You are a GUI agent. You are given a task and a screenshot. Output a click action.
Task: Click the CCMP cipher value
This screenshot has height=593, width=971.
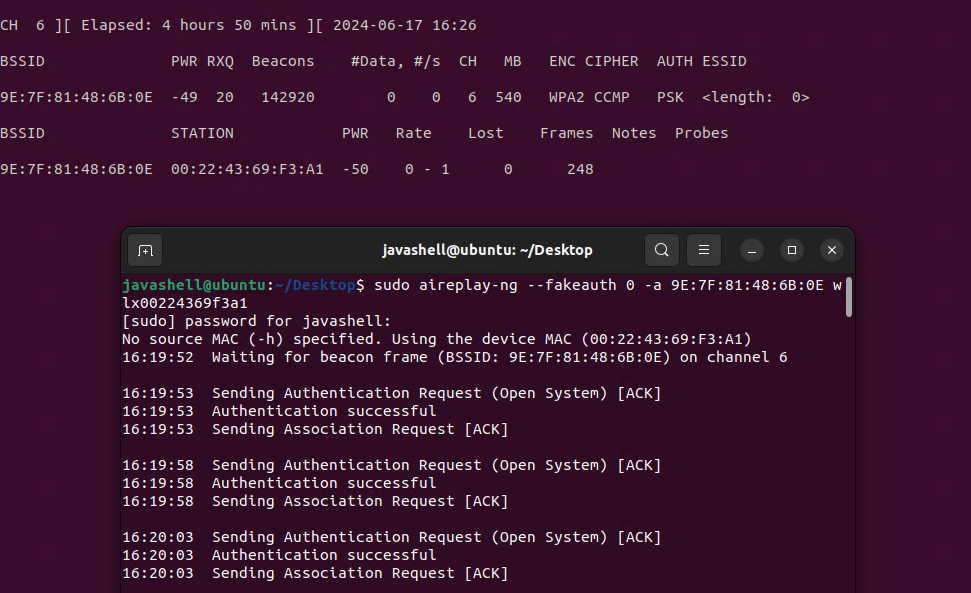coord(612,97)
